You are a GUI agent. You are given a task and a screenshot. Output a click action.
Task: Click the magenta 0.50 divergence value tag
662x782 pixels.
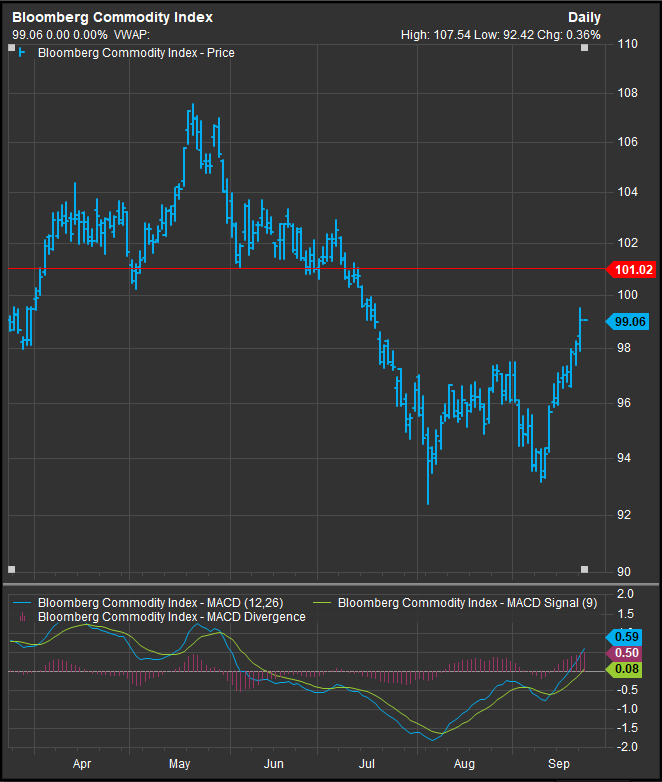[x=624, y=653]
